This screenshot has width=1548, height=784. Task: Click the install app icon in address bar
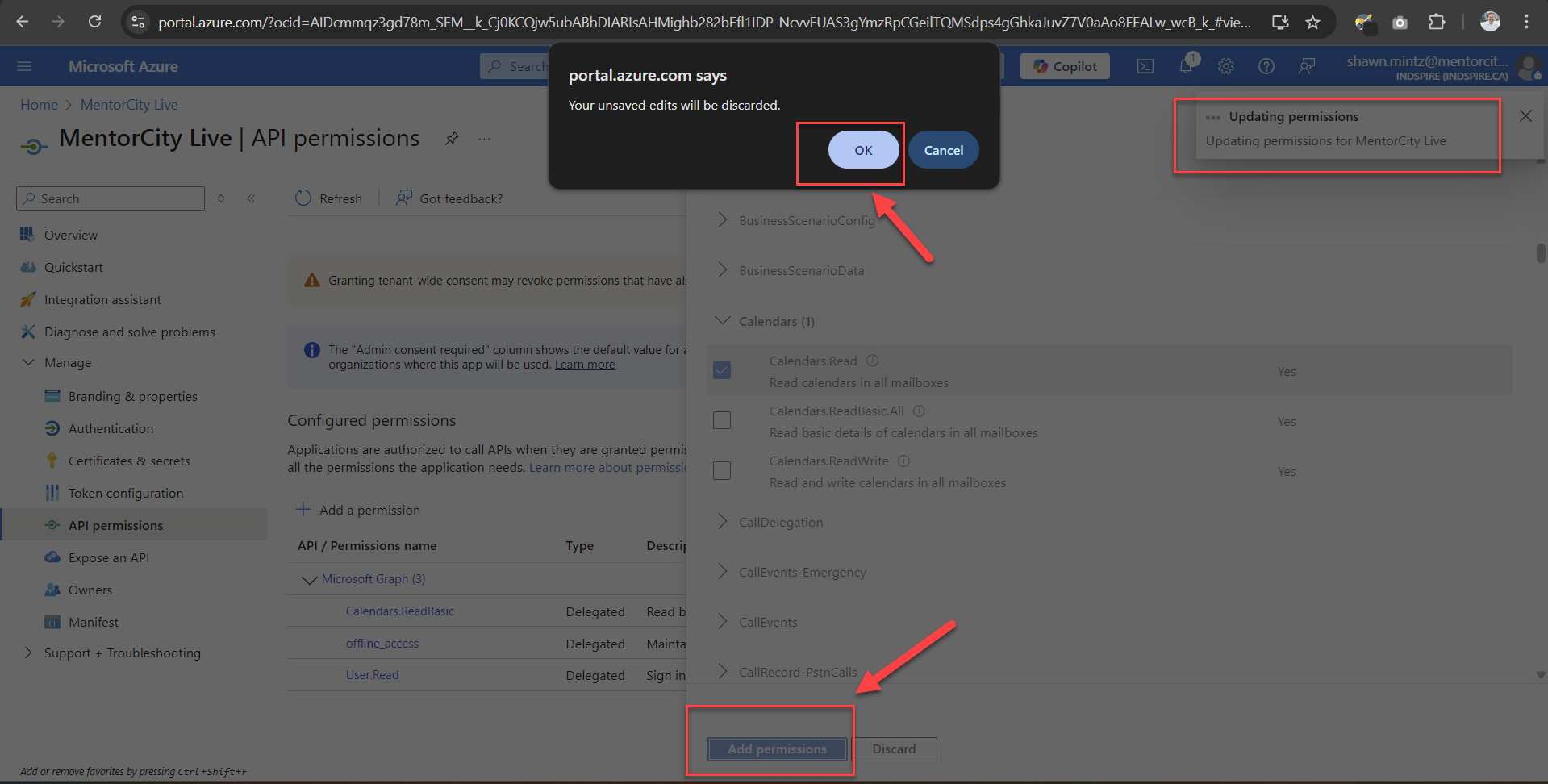tap(1280, 22)
